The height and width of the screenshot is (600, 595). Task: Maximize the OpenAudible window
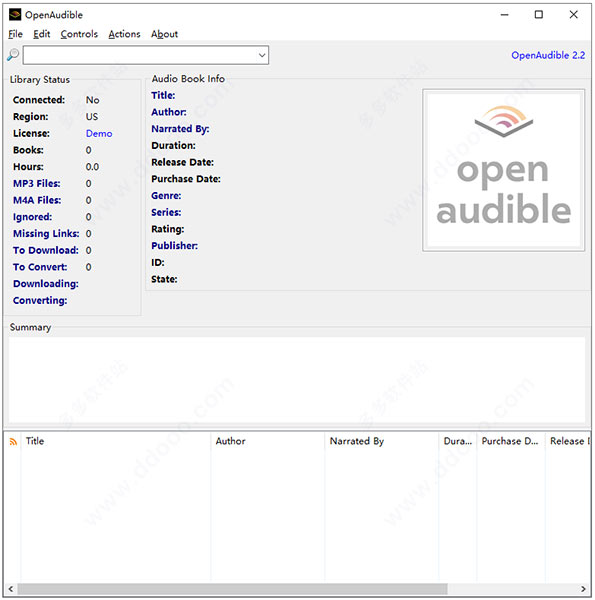pos(539,15)
